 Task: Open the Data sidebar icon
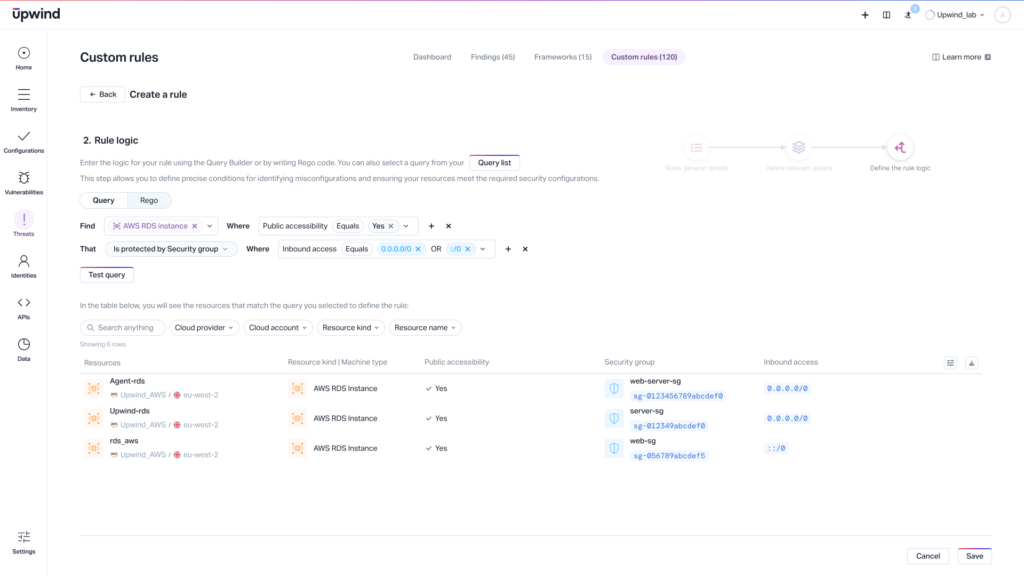point(24,344)
